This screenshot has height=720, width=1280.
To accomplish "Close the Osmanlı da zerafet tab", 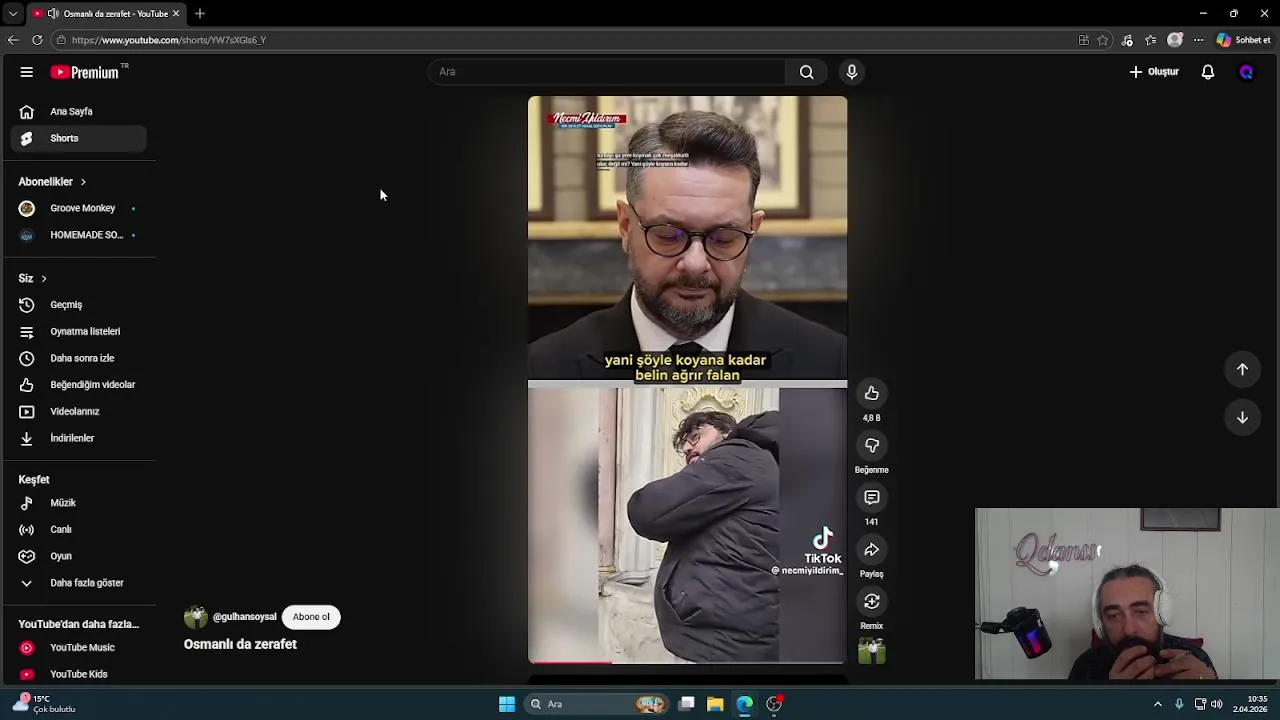I will click(x=176, y=13).
